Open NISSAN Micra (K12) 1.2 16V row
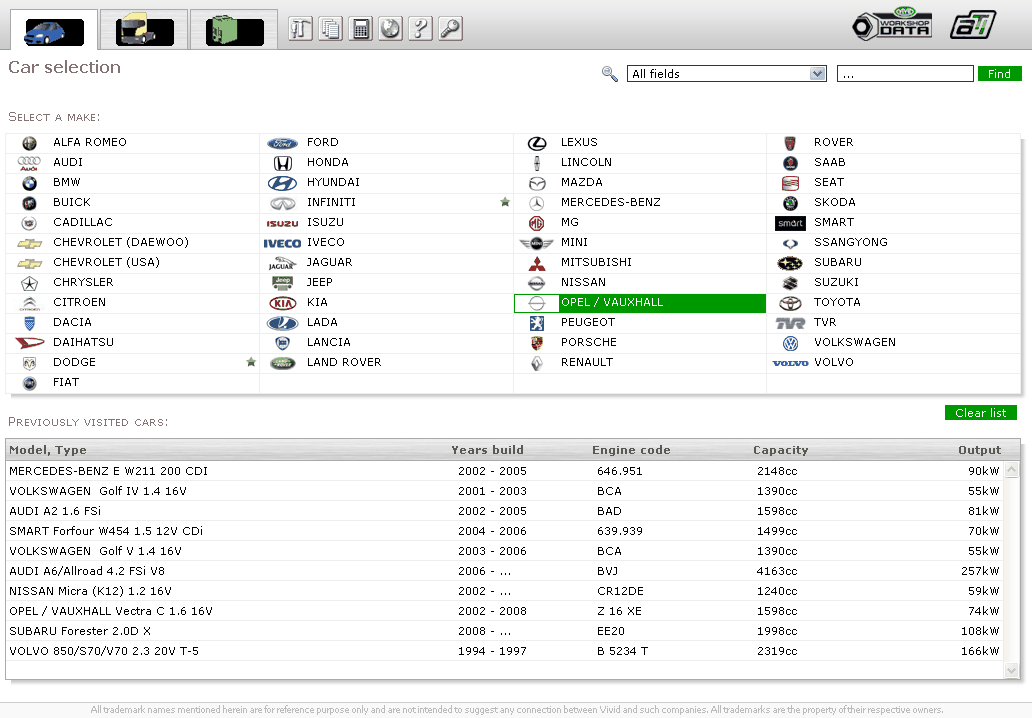The height and width of the screenshot is (718, 1032). click(x=505, y=591)
